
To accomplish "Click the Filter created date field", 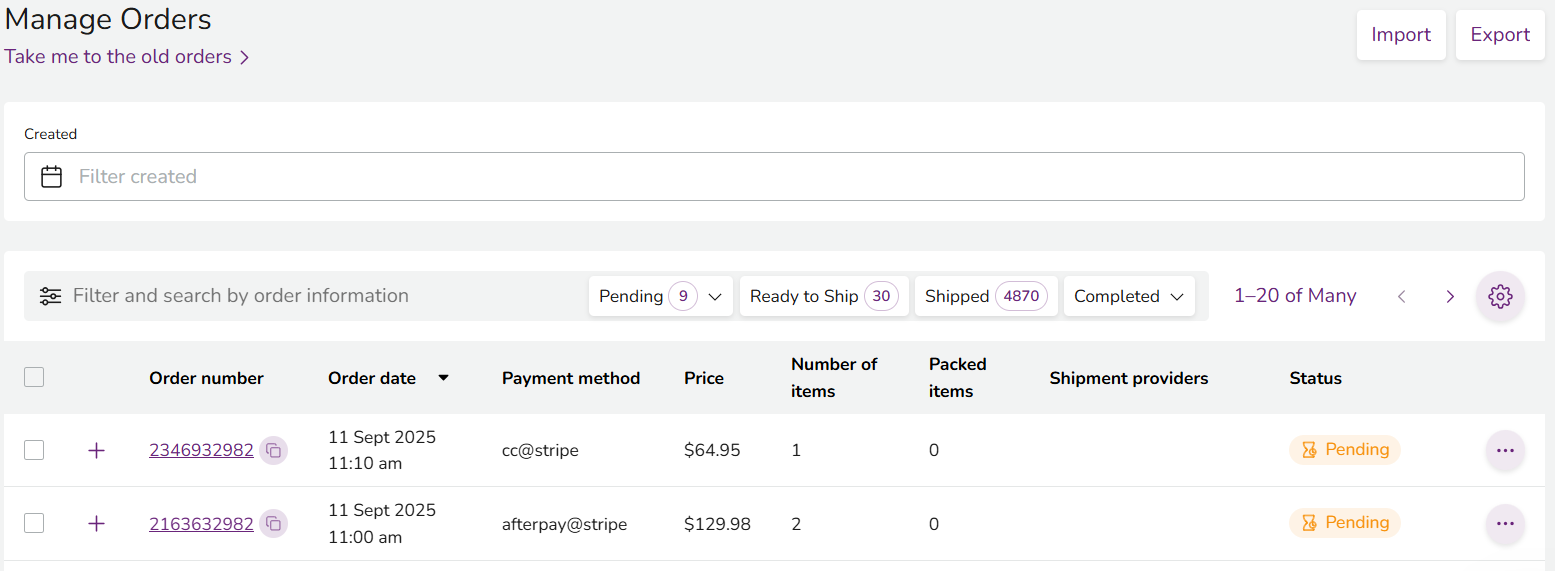I will 773,176.
